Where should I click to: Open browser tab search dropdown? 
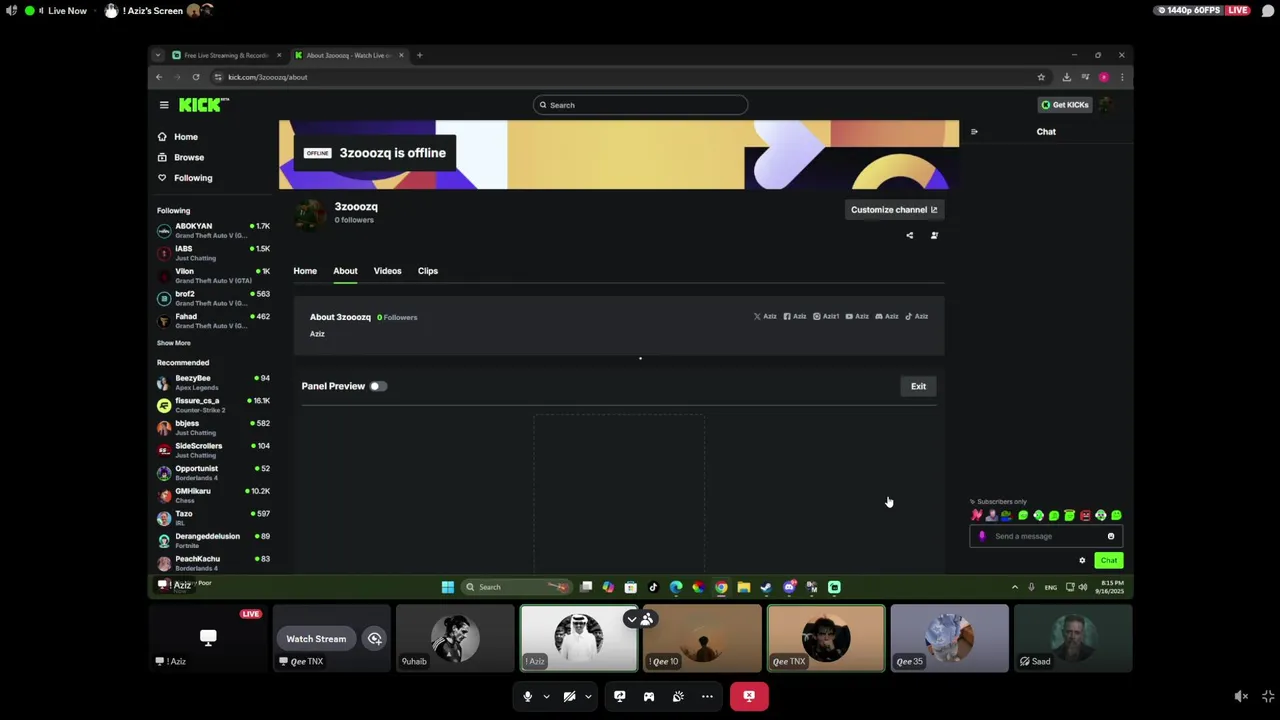tap(158, 55)
